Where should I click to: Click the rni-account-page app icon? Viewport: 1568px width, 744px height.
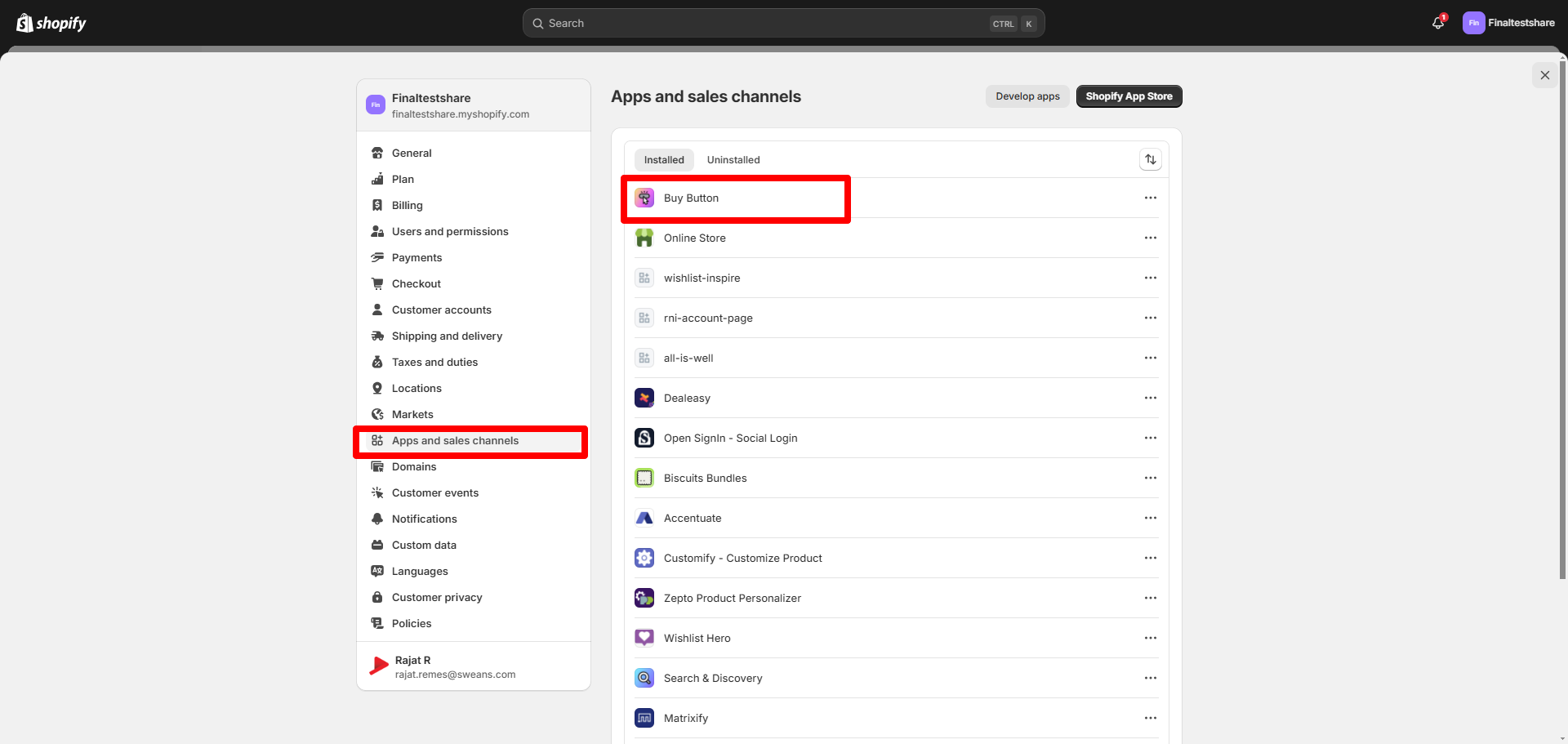tap(644, 318)
